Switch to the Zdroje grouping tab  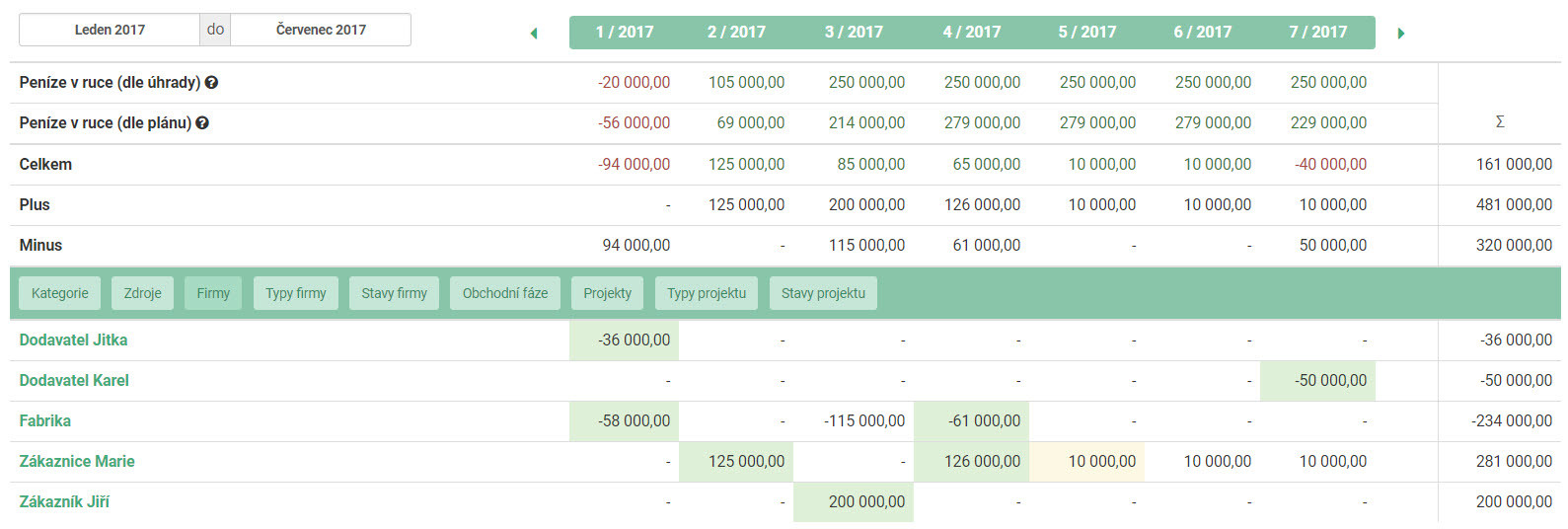[x=143, y=293]
